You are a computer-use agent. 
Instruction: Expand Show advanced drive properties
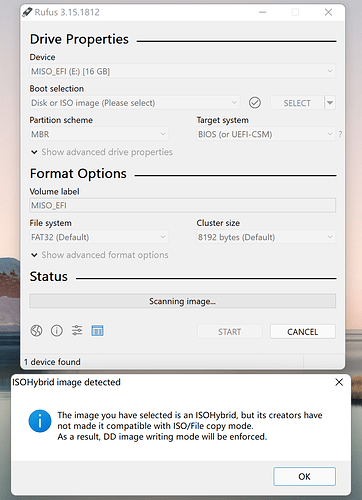[x=102, y=152]
